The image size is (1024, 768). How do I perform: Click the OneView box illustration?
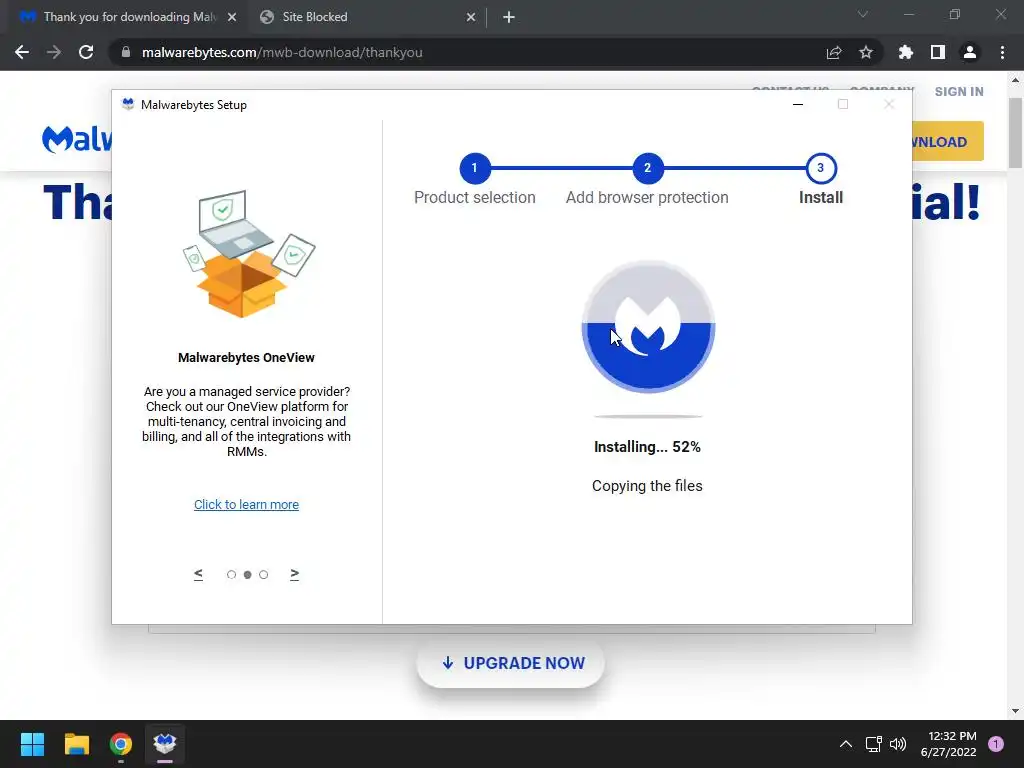click(x=249, y=253)
